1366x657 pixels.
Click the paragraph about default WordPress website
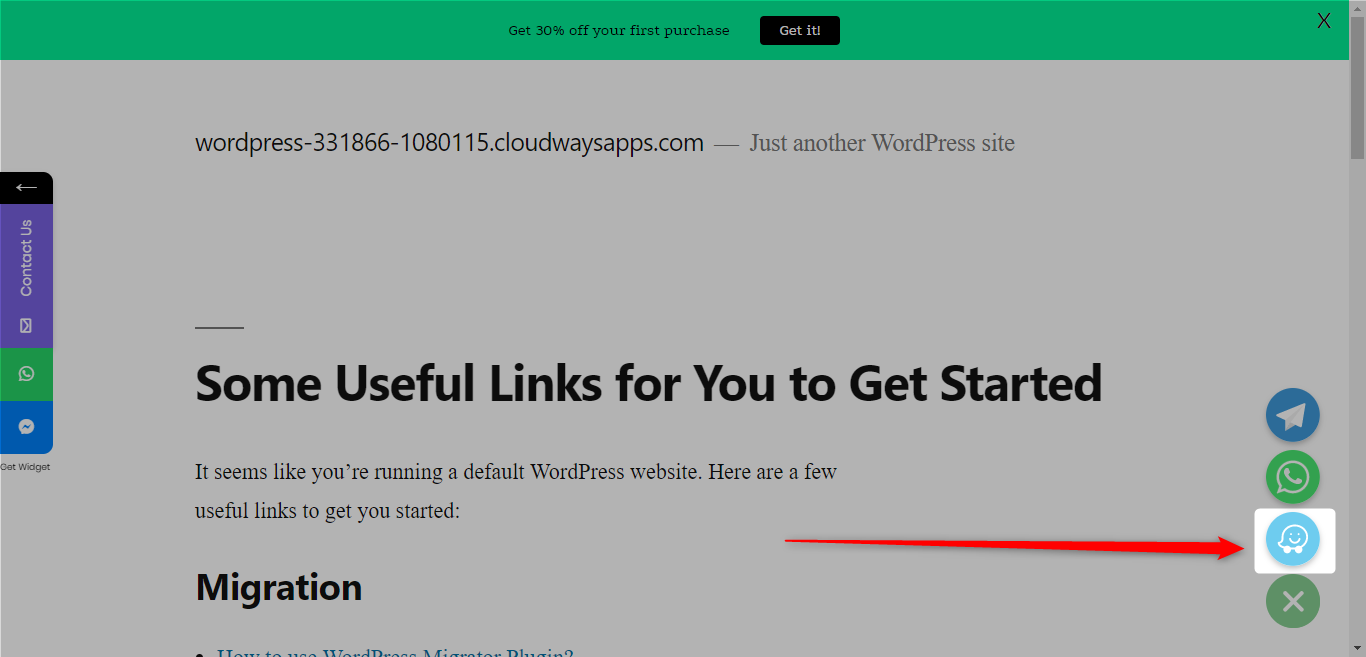click(x=516, y=491)
